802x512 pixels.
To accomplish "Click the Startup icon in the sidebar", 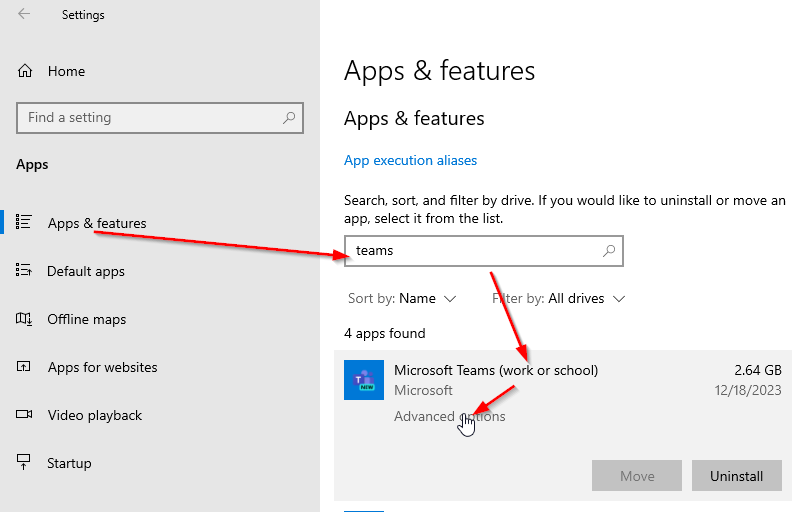I will point(24,462).
